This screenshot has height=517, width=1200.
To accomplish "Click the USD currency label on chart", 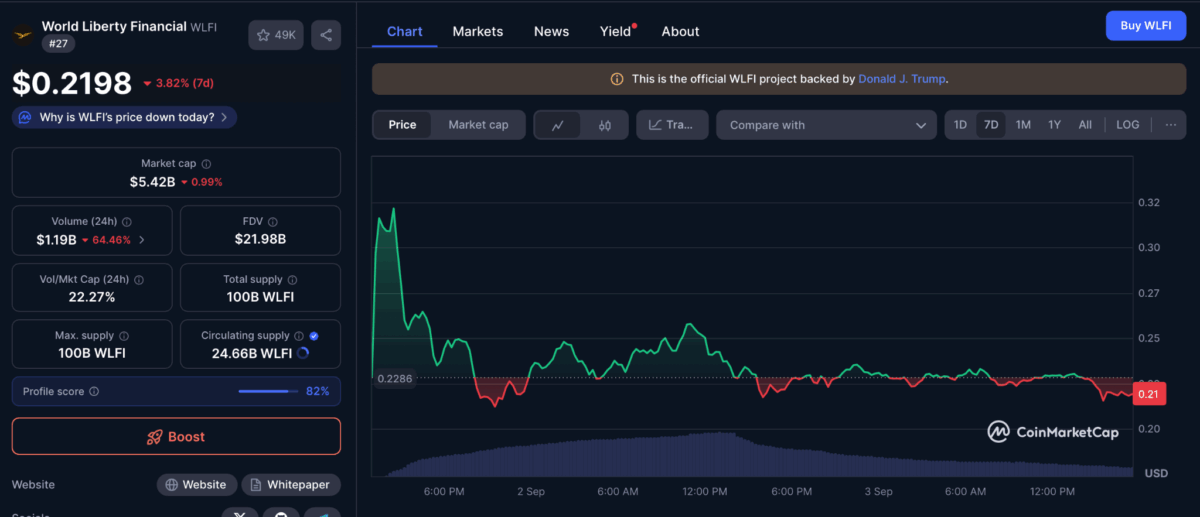I will 1156,473.
